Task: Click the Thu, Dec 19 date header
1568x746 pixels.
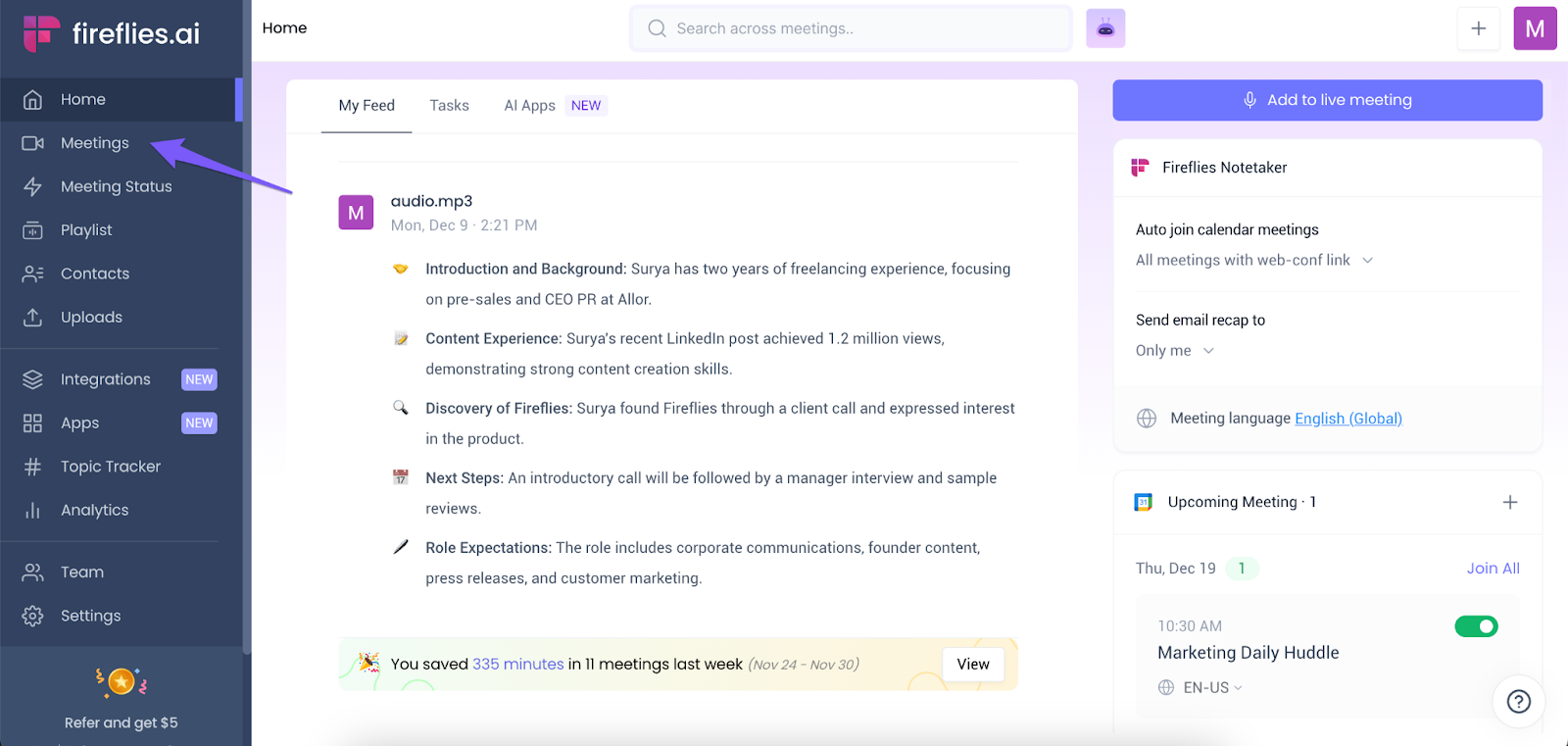Action: pyautogui.click(x=1176, y=569)
